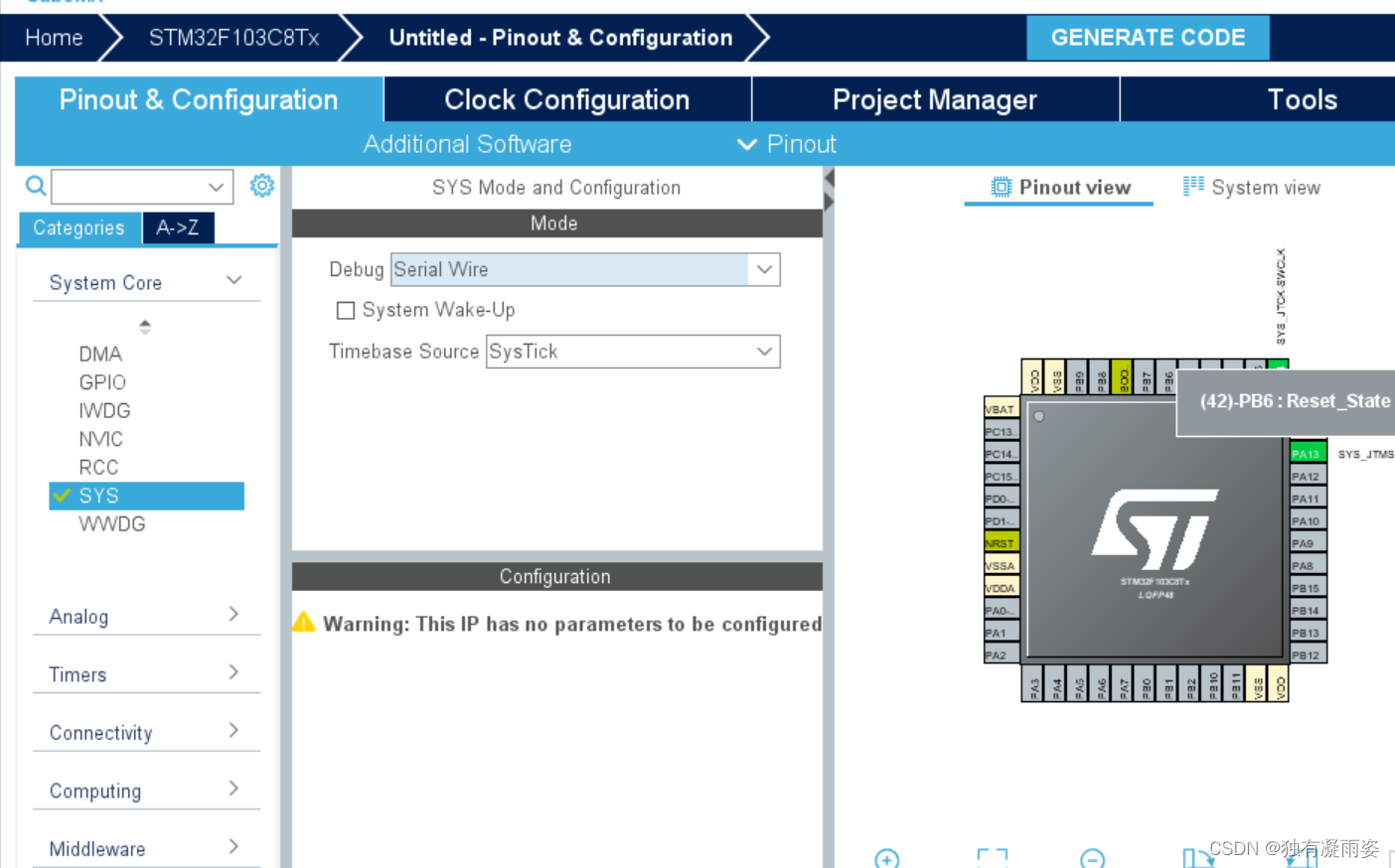Click the Untitled - Pinout & Configuration breadcrumb
This screenshot has width=1395, height=868.
[x=560, y=38]
